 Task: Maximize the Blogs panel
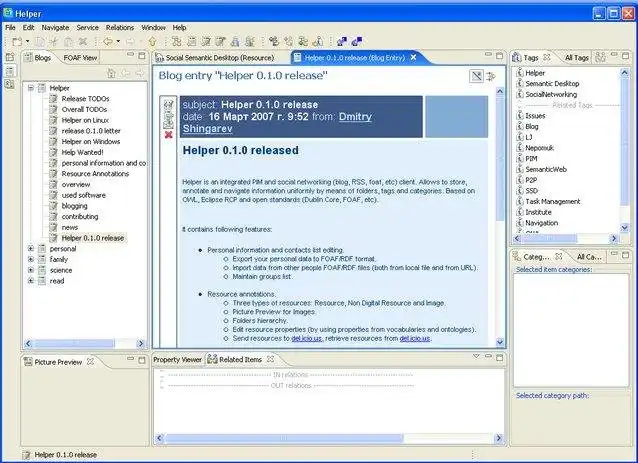(142, 55)
